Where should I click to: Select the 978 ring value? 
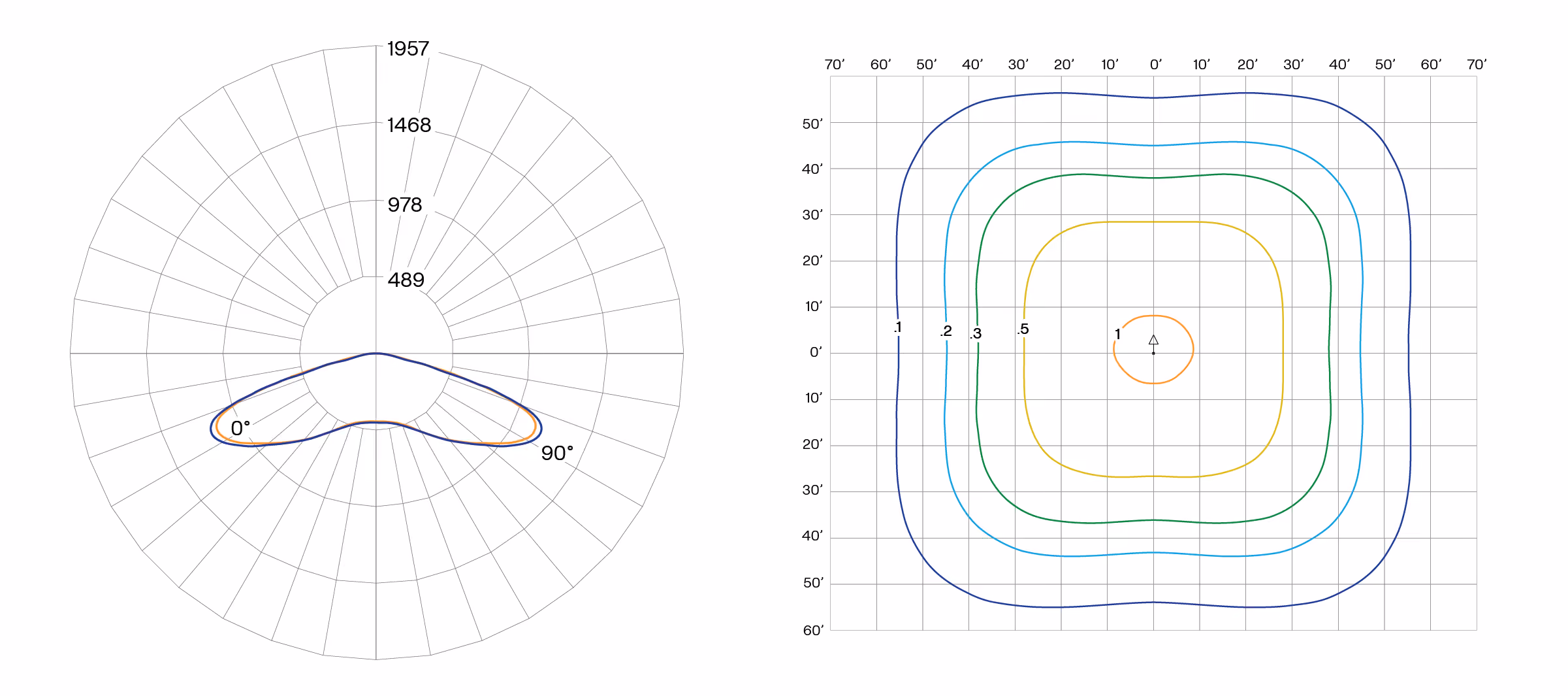click(405, 205)
